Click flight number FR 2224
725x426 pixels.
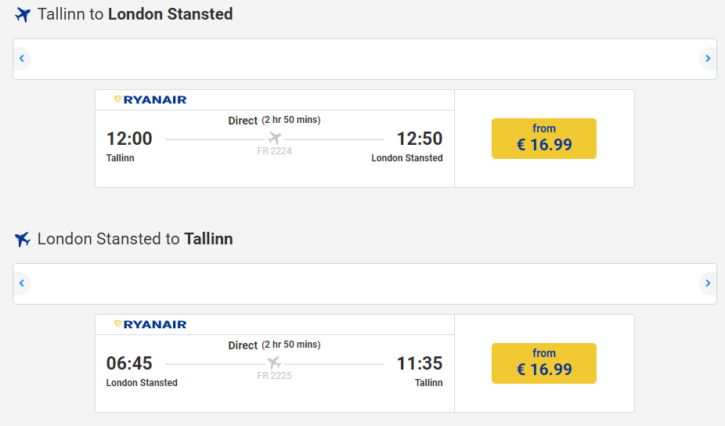[x=275, y=151]
